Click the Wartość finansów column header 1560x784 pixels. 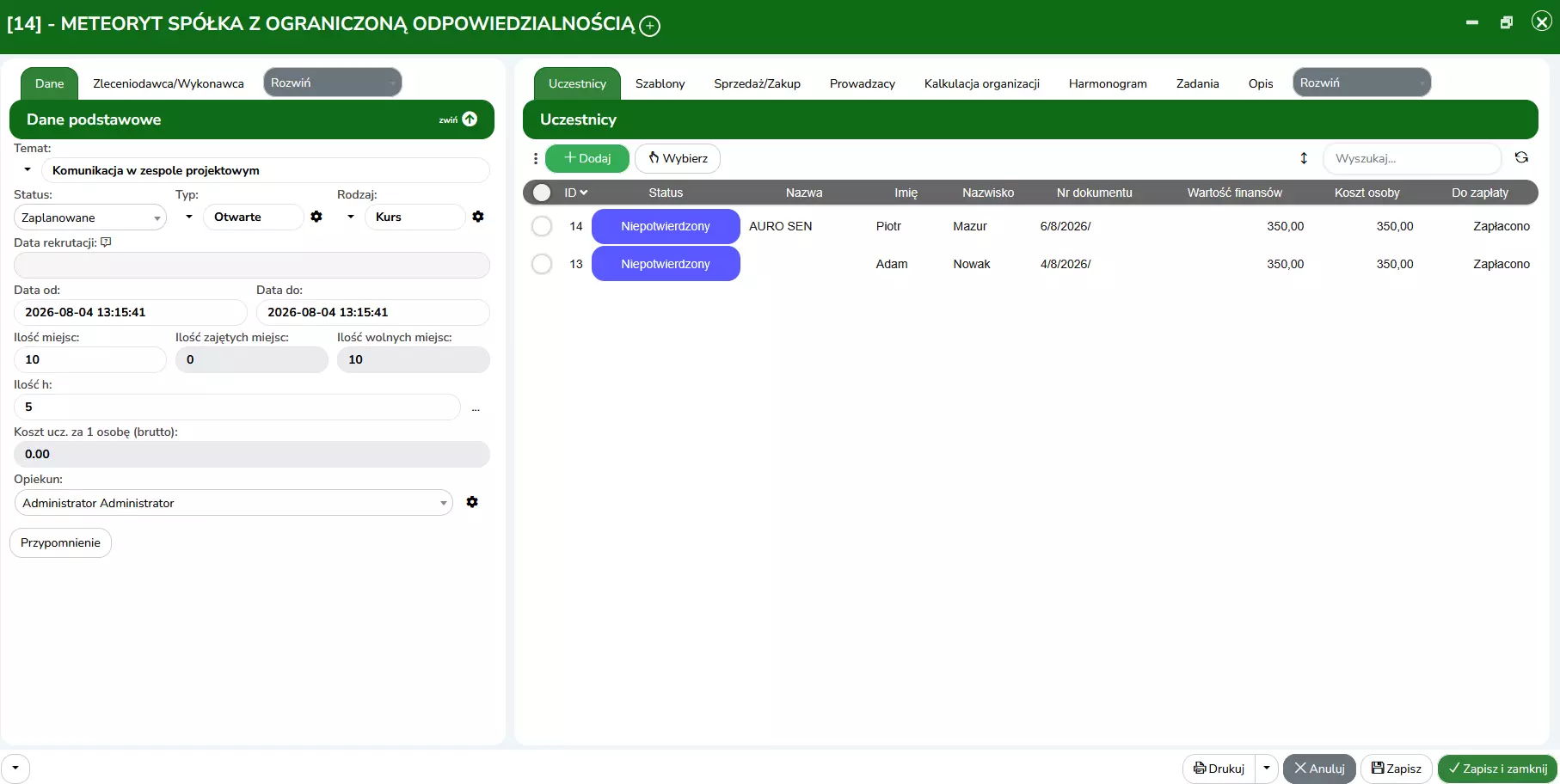coord(1234,193)
